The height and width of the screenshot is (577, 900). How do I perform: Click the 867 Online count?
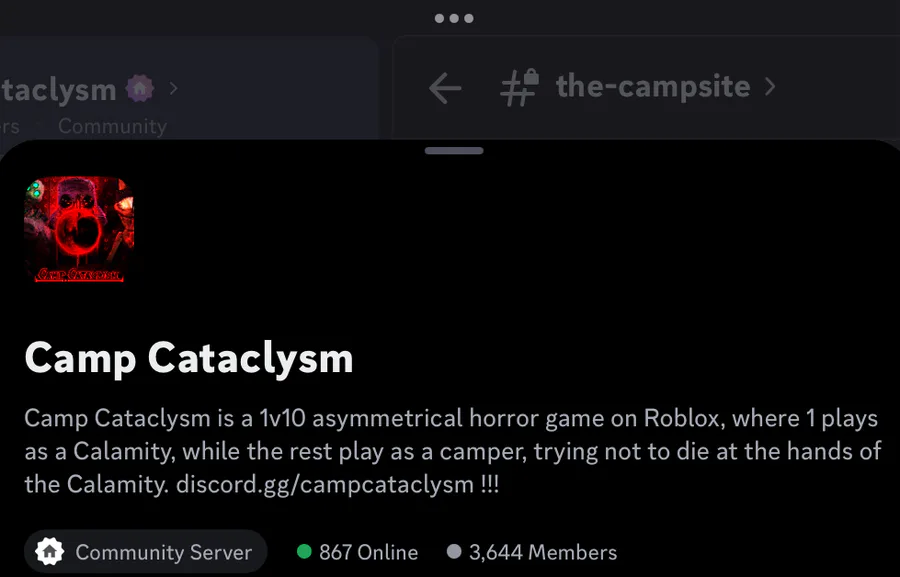[x=368, y=552]
